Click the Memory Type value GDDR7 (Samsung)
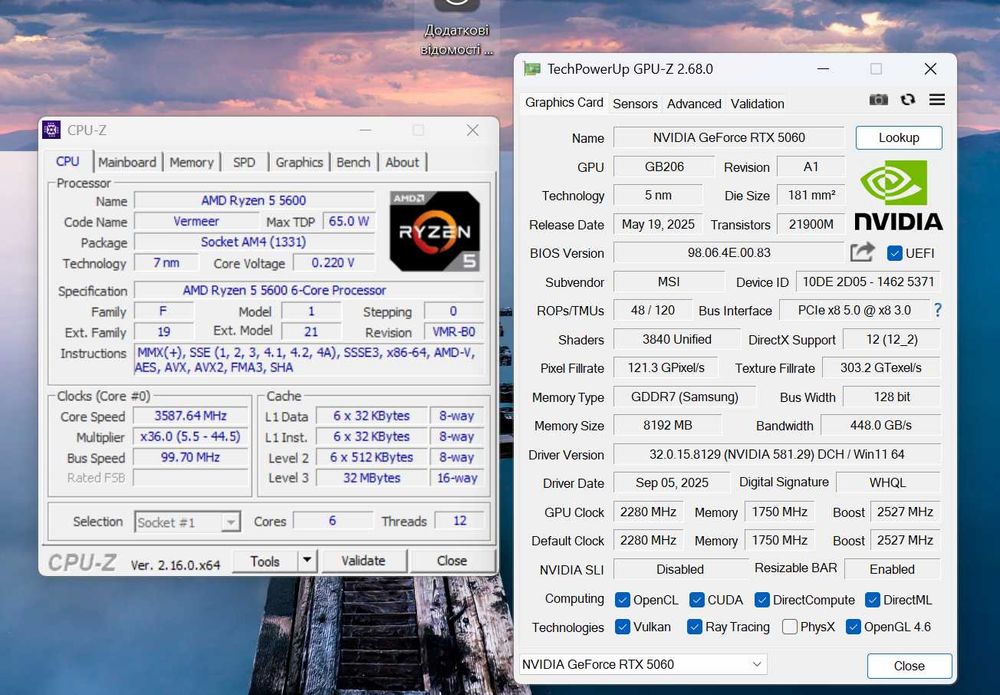 click(684, 397)
